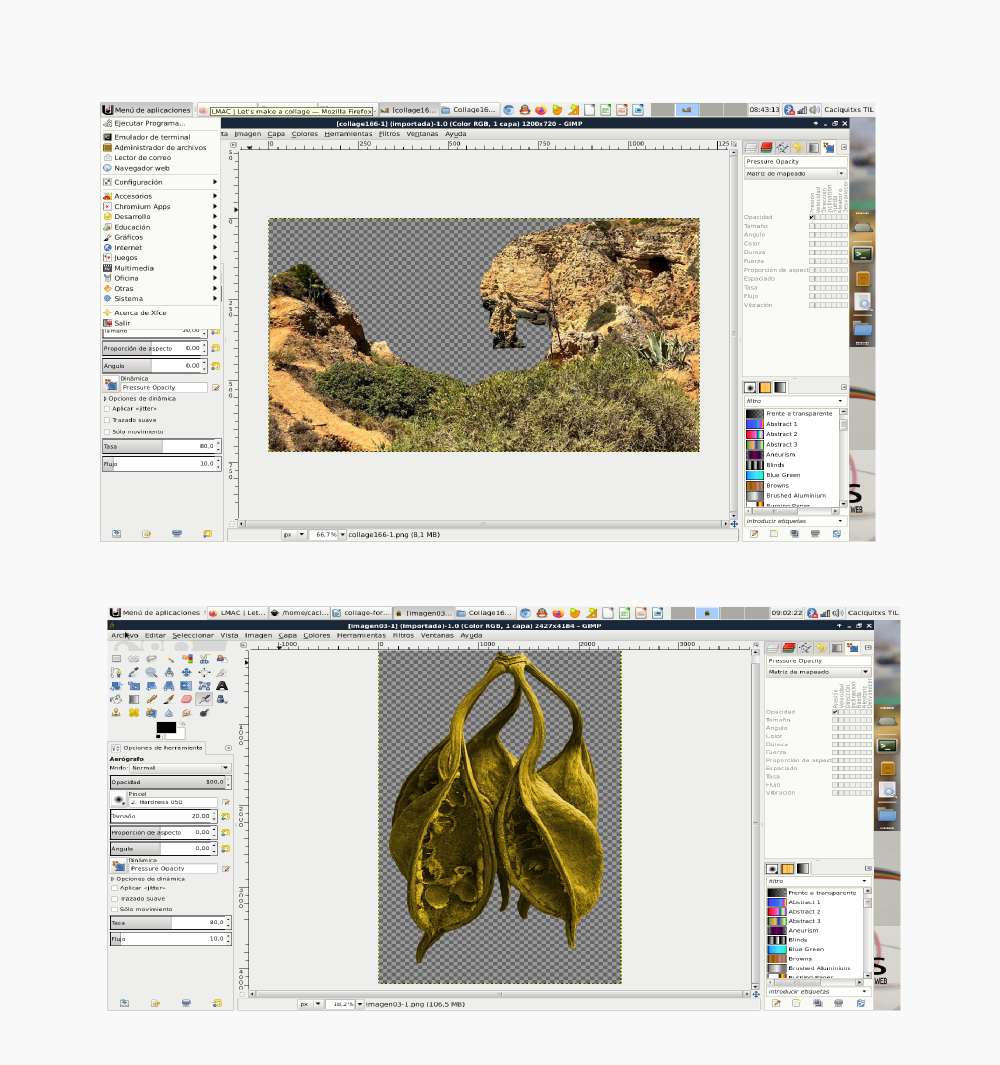Pick the Bucket Fill tool
This screenshot has width=1000, height=1065.
click(x=116, y=699)
